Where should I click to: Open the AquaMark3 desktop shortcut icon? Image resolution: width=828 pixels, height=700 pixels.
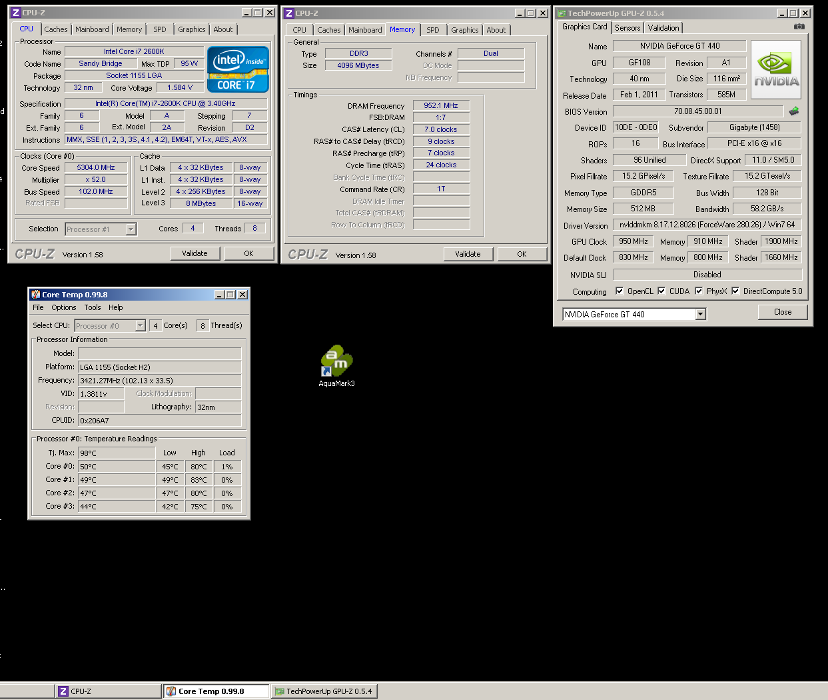pyautogui.click(x=337, y=365)
